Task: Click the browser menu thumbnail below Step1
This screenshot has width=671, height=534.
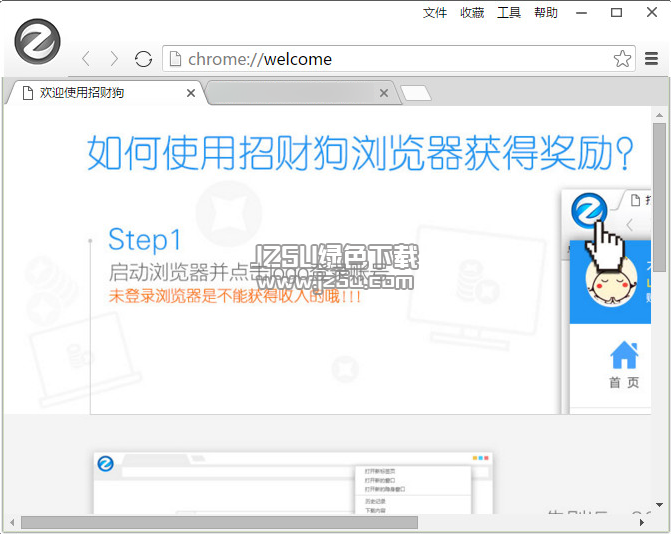Action: coord(293,483)
